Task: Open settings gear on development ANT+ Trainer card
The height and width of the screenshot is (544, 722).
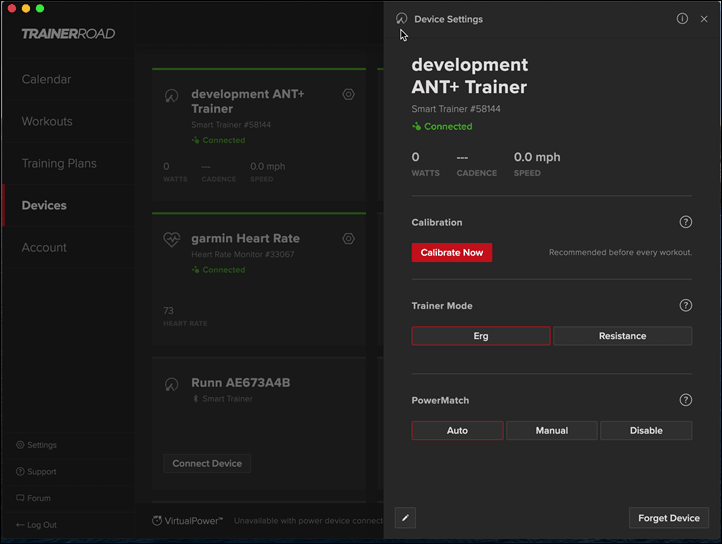Action: click(349, 94)
